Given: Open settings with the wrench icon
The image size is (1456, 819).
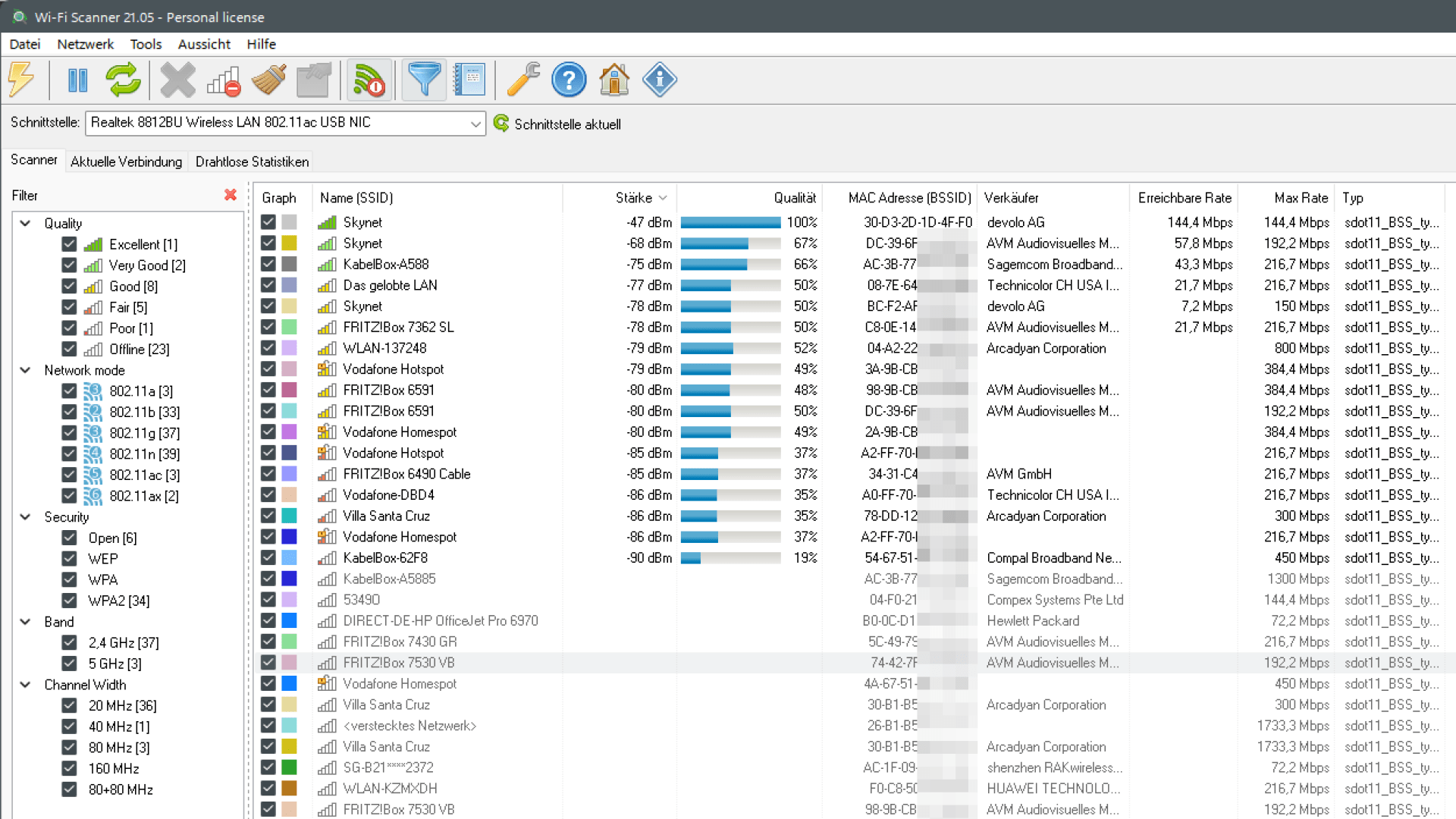Looking at the screenshot, I should 523,80.
